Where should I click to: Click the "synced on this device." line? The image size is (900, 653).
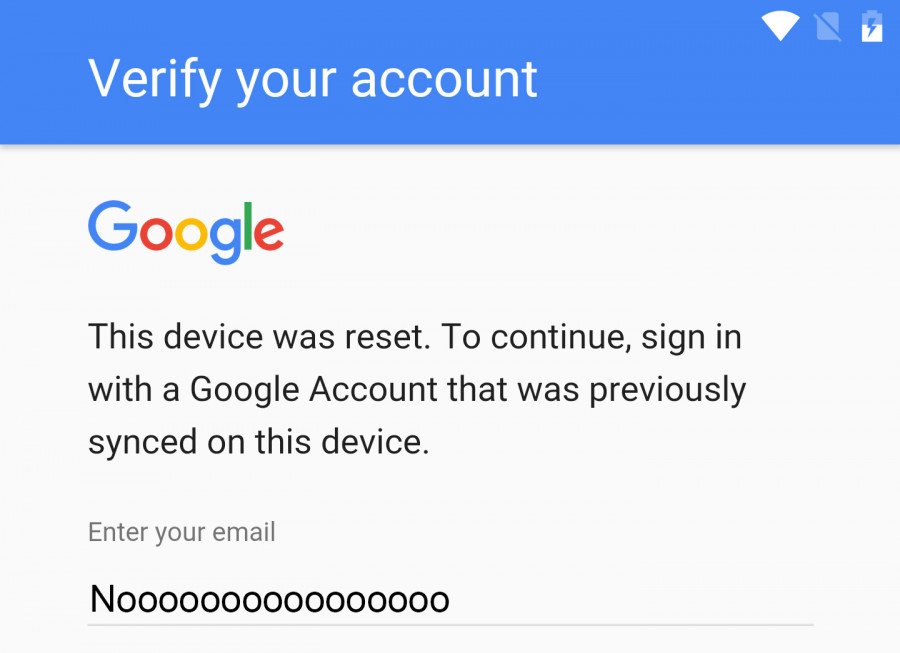(x=258, y=442)
